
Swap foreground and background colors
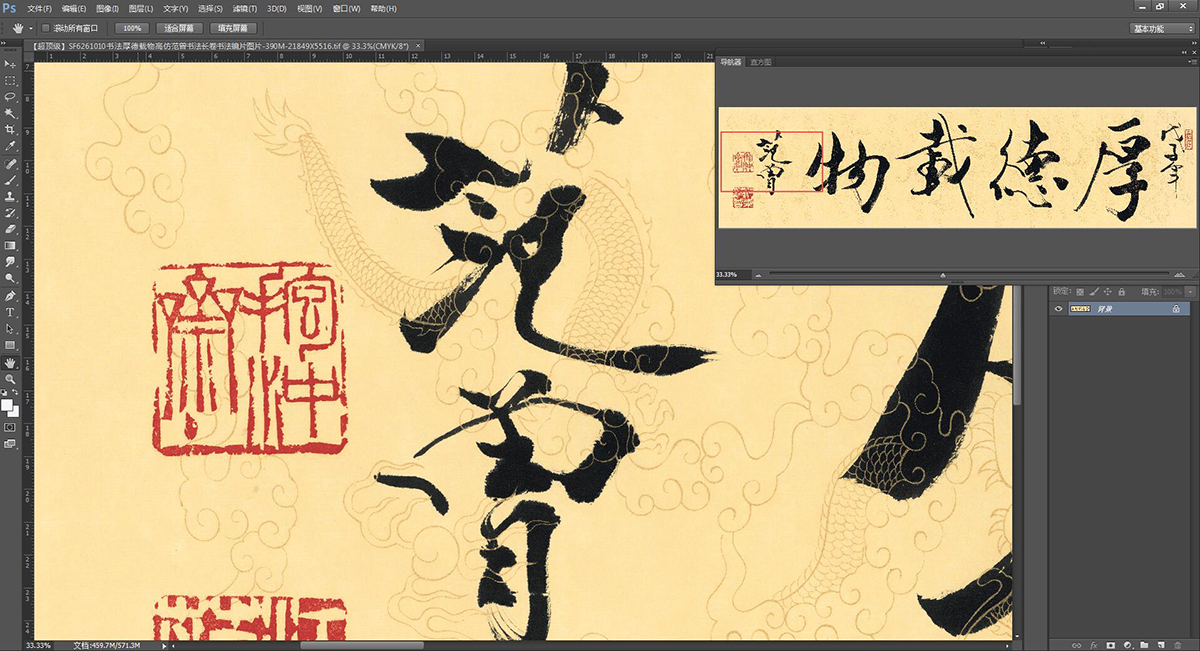tap(15, 392)
